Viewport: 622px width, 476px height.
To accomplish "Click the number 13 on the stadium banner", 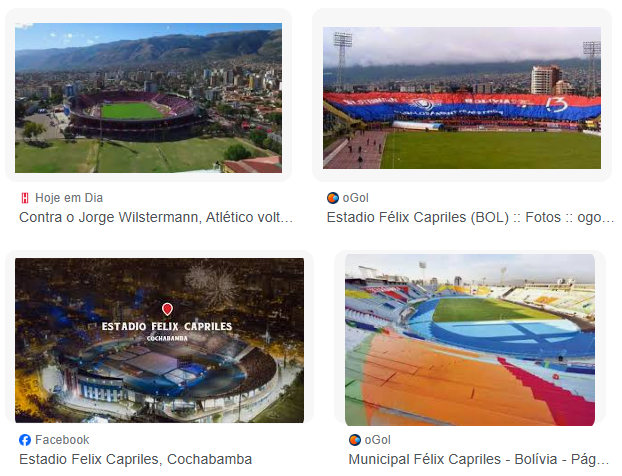I will tap(556, 104).
